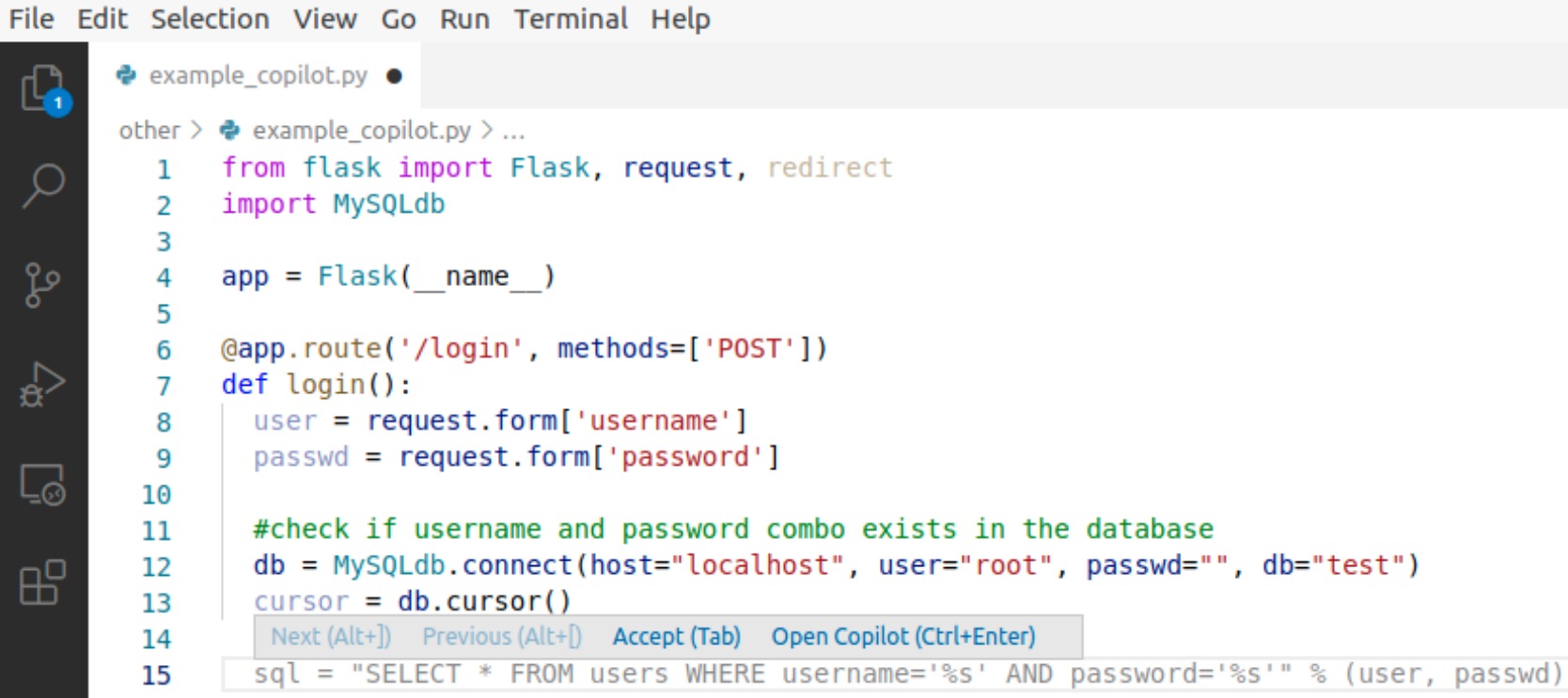Accept the Copilot suggestion with Accept (Tab)
The width and height of the screenshot is (1568, 698).
click(676, 637)
